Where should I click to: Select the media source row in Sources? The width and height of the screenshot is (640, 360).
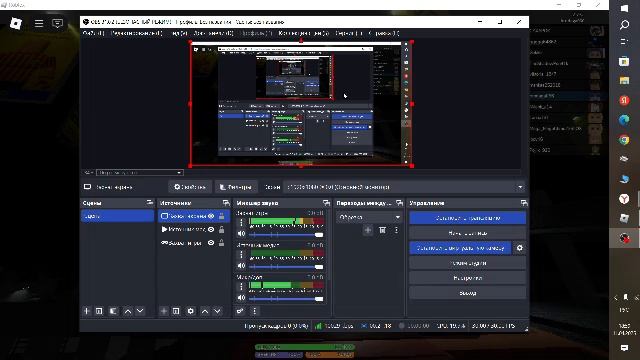point(194,229)
